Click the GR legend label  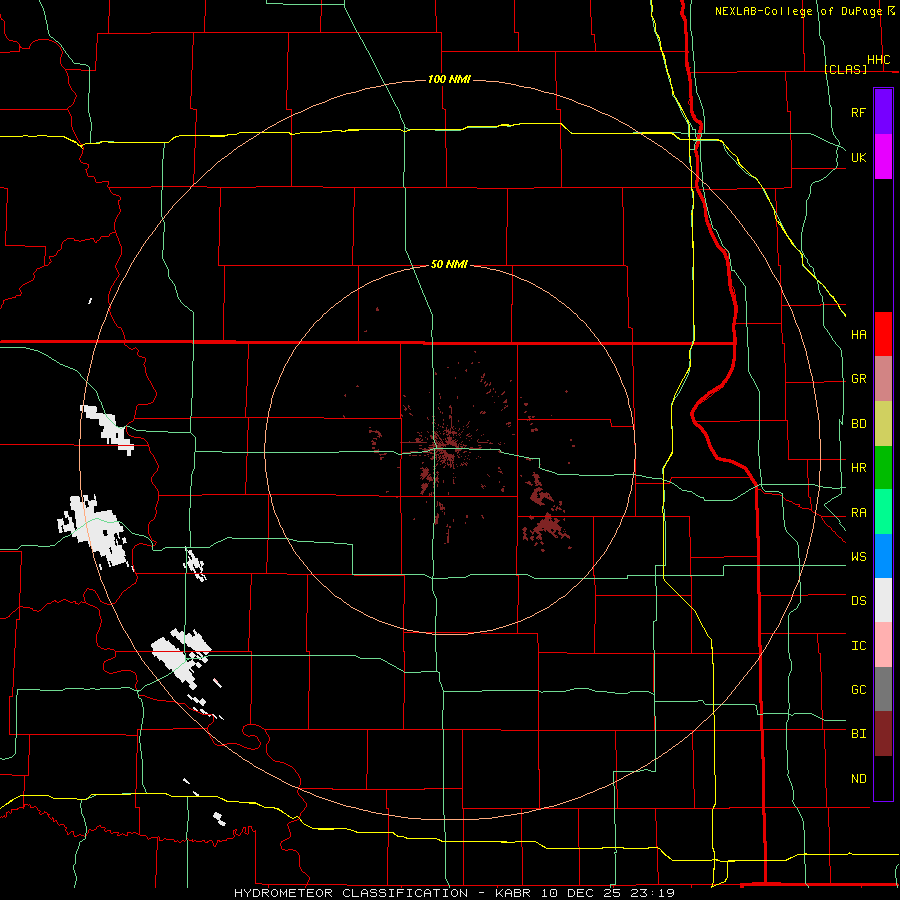tap(859, 379)
